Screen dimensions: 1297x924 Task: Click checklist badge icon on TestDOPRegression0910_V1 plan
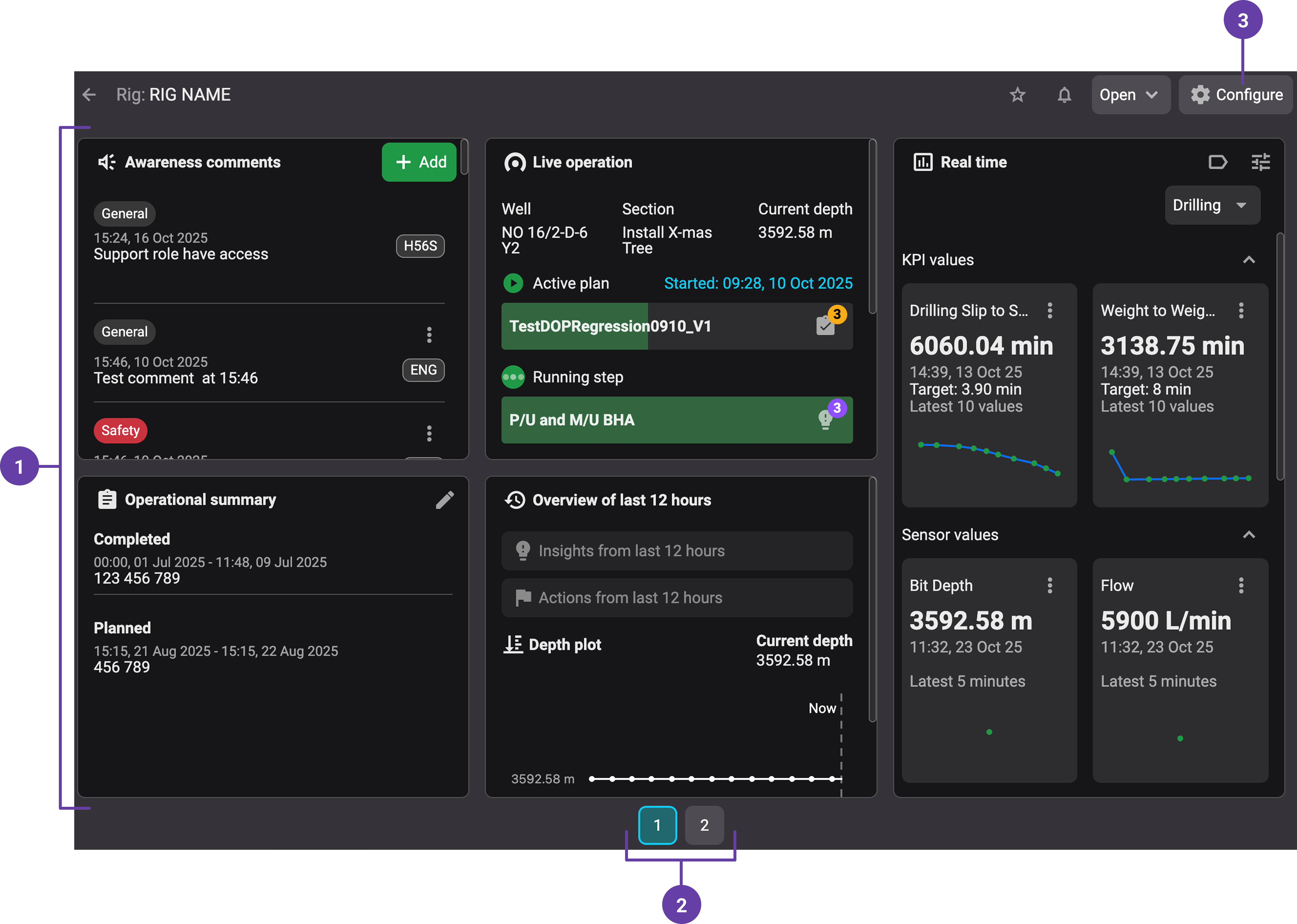pyautogui.click(x=826, y=326)
